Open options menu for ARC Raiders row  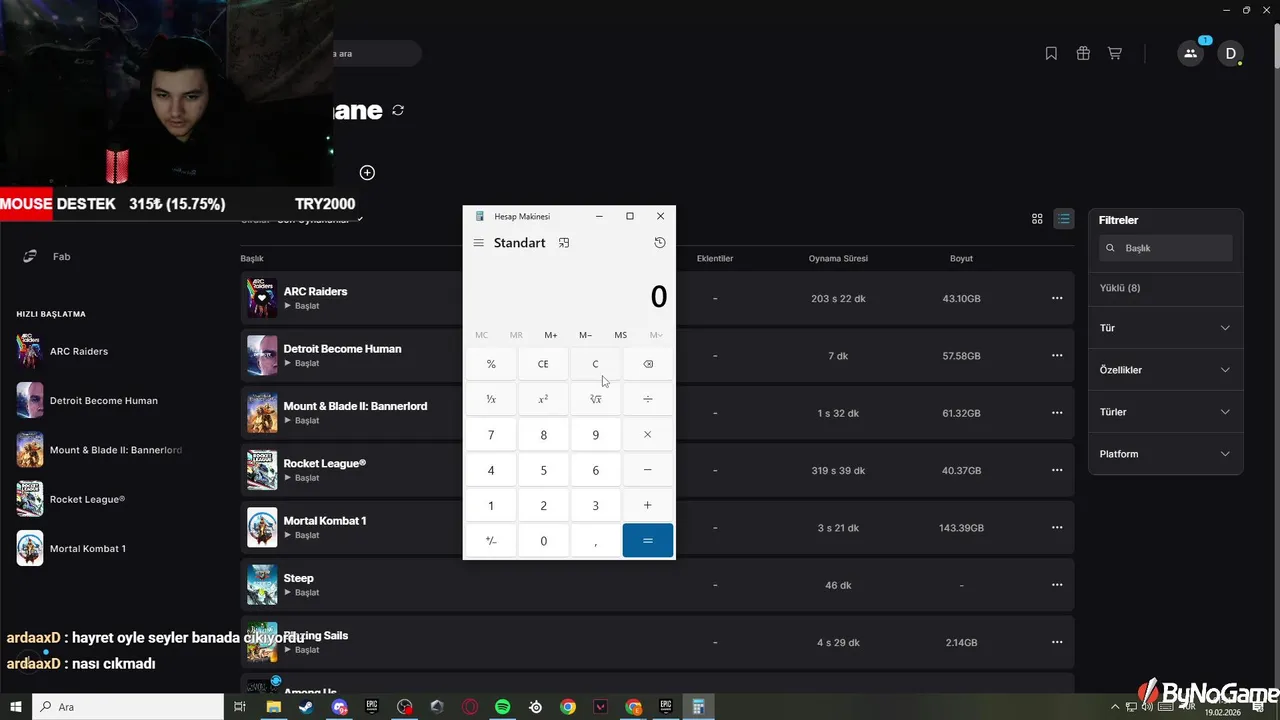coord(1057,298)
